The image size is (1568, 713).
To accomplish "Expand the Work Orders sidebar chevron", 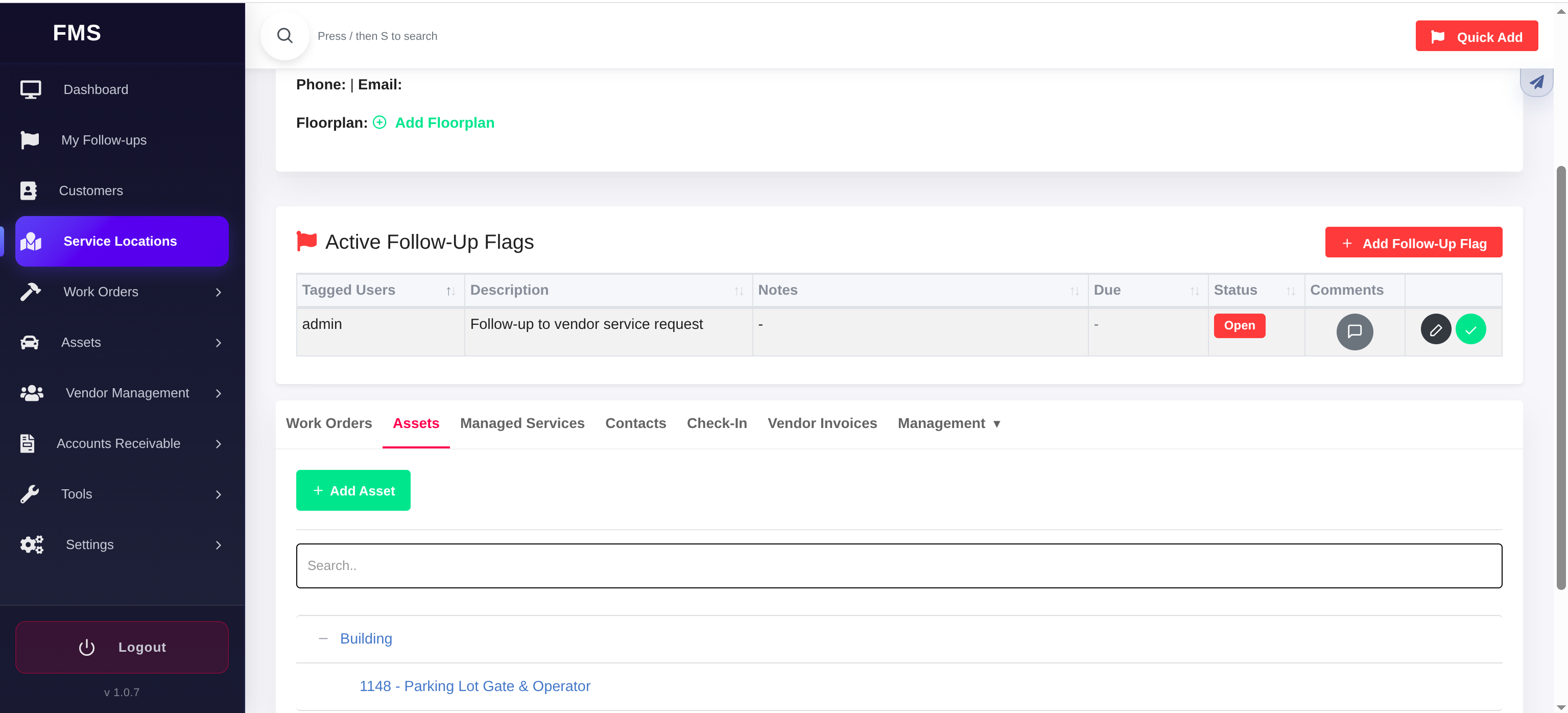I will 219,292.
